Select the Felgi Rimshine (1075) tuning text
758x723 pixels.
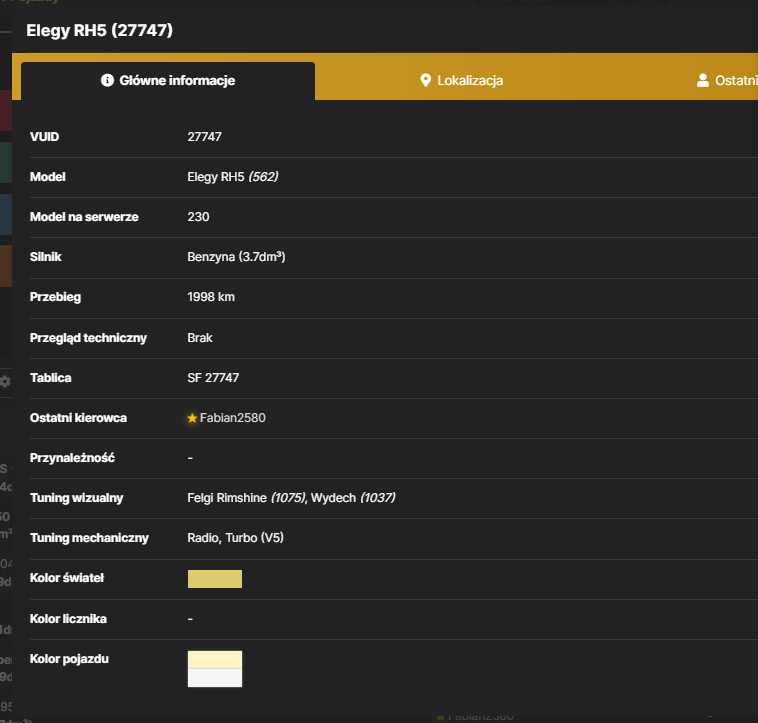246,498
